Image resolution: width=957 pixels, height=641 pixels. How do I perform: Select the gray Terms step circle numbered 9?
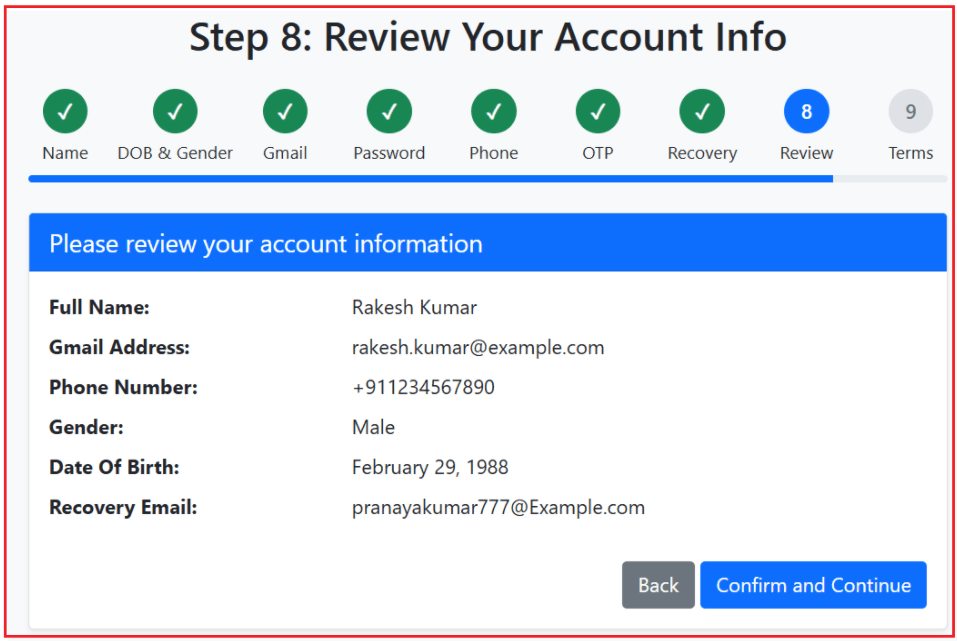(910, 111)
